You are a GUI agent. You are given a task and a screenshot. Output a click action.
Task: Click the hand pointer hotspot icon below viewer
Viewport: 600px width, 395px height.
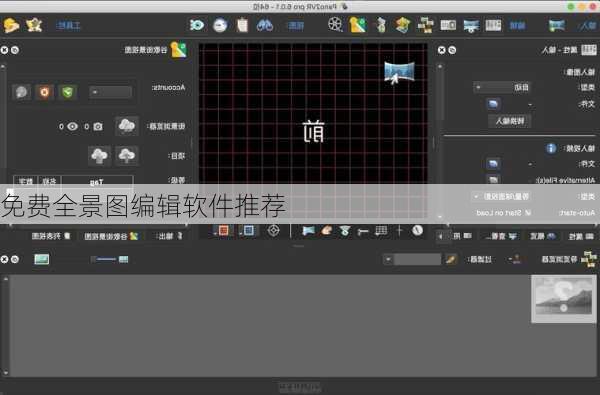[327, 230]
